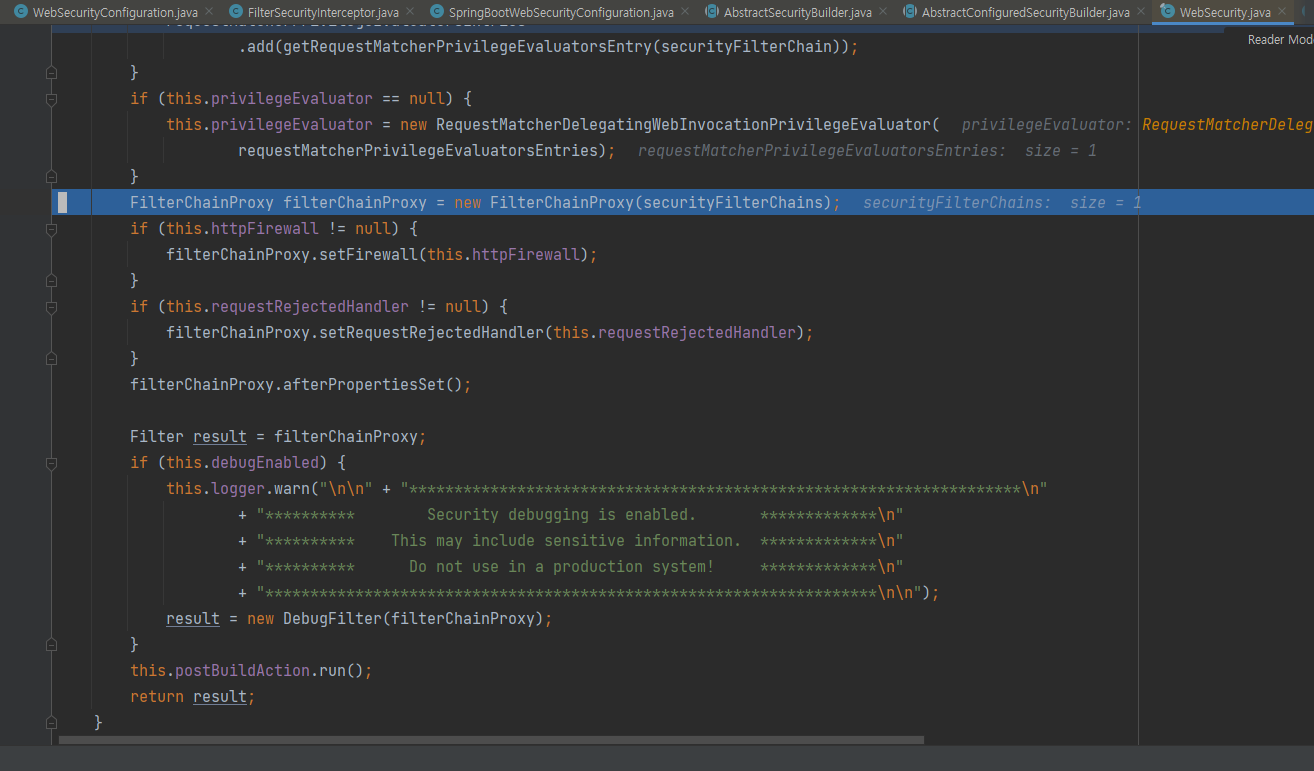The width and height of the screenshot is (1314, 771).
Task: Collapse the 'if (this.requestRejectedHandler != null)' block
Action: tap(51, 307)
